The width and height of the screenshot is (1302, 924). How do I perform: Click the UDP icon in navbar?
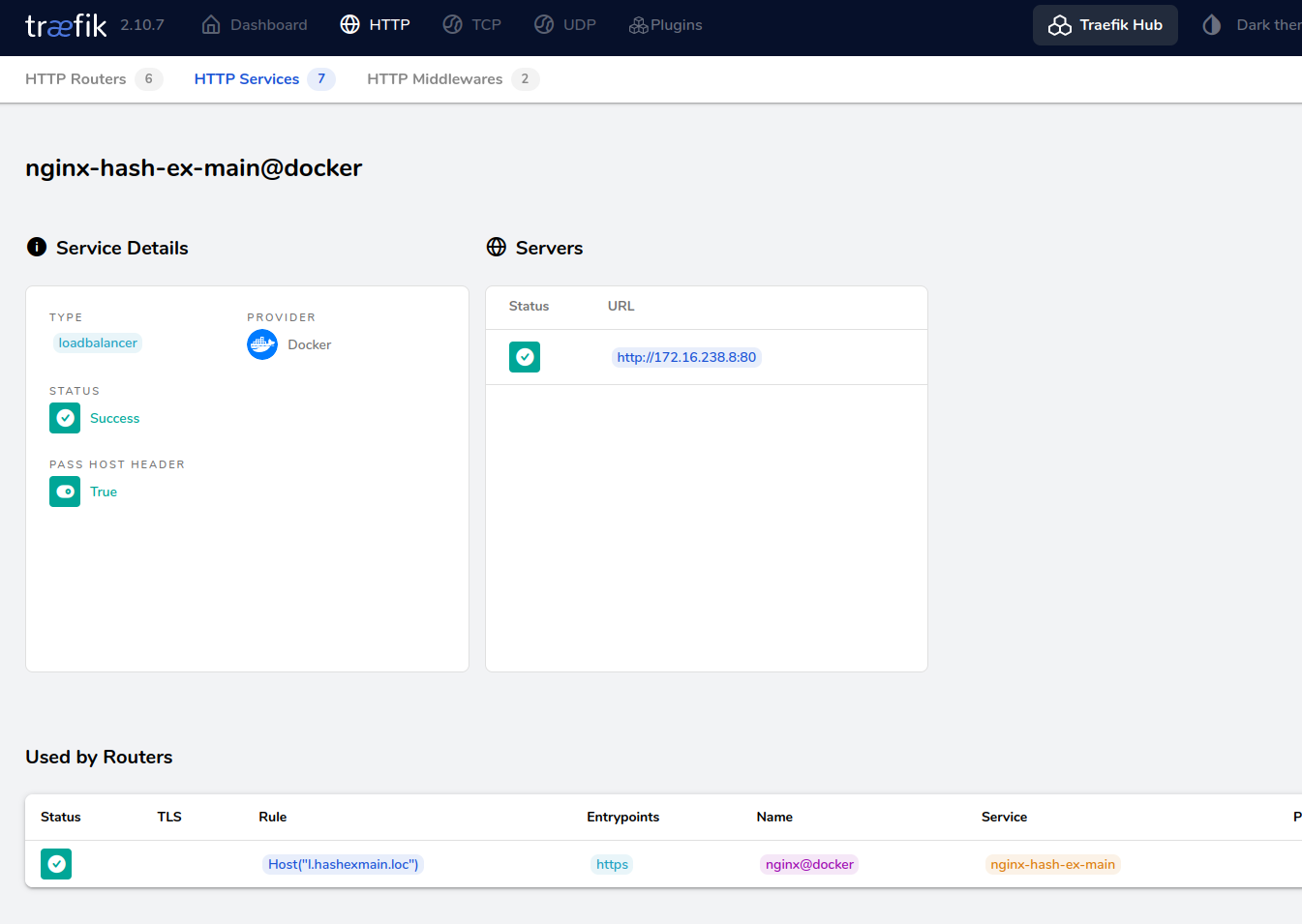click(544, 24)
